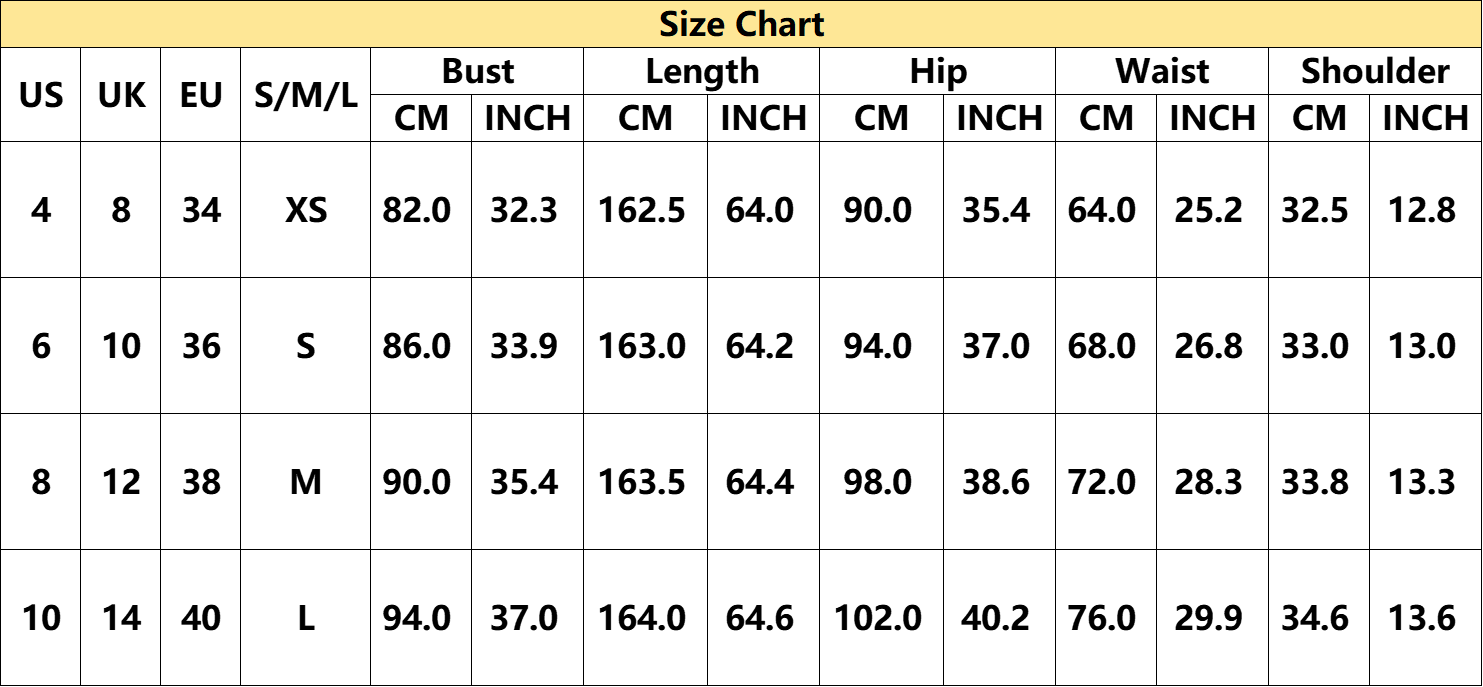Select the 162.5 length value cell
Screen dimensions: 1483x687
coord(642,210)
